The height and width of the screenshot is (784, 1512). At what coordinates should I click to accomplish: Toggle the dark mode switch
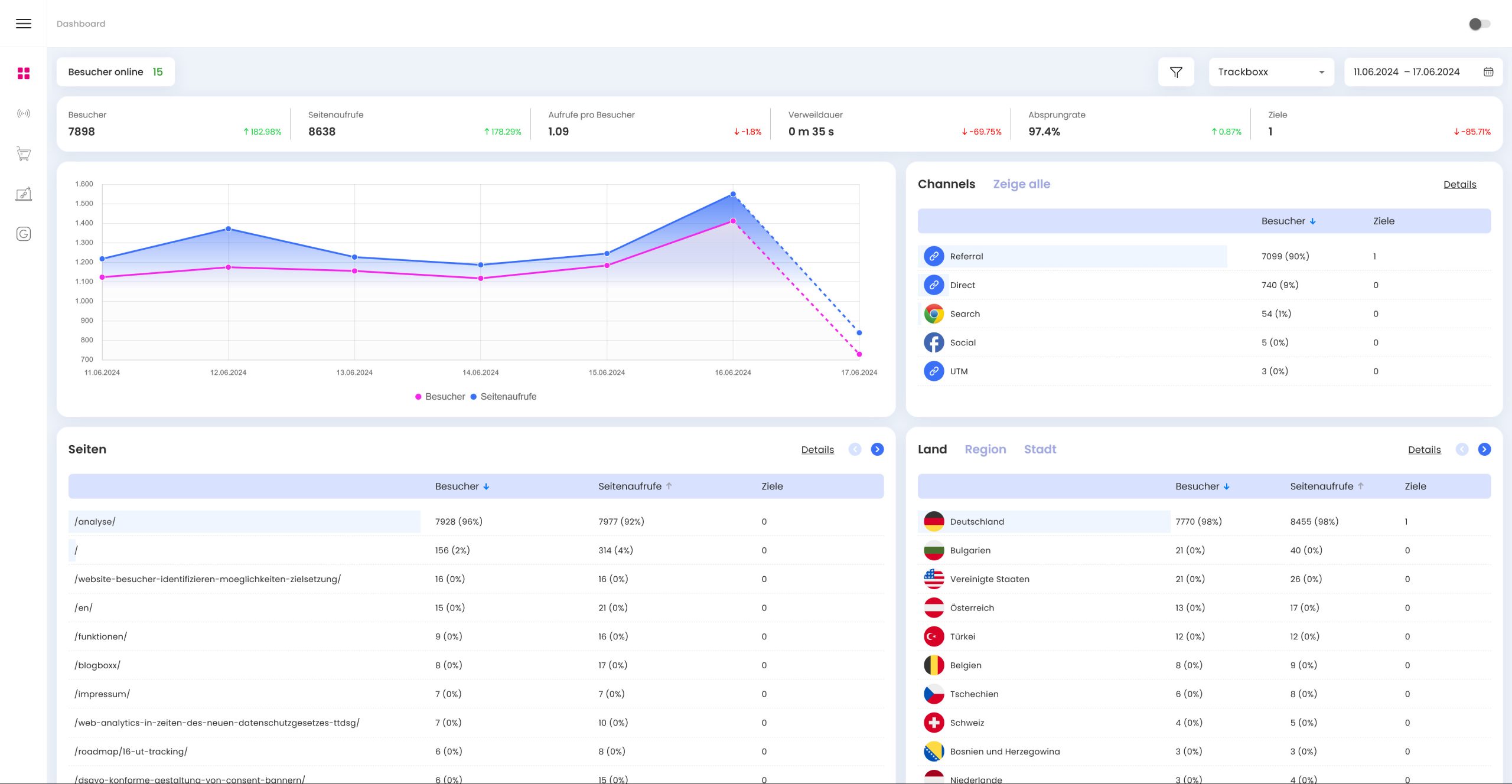[x=1480, y=24]
